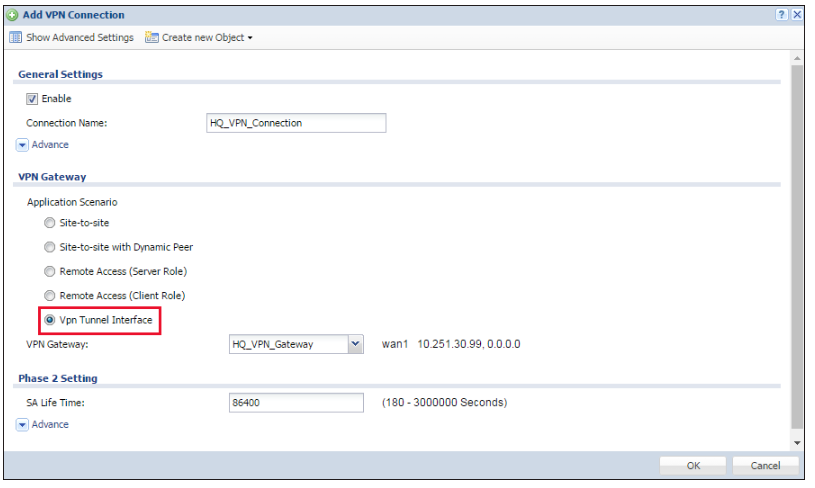Click the SA Life Time input field

pyautogui.click(x=296, y=403)
